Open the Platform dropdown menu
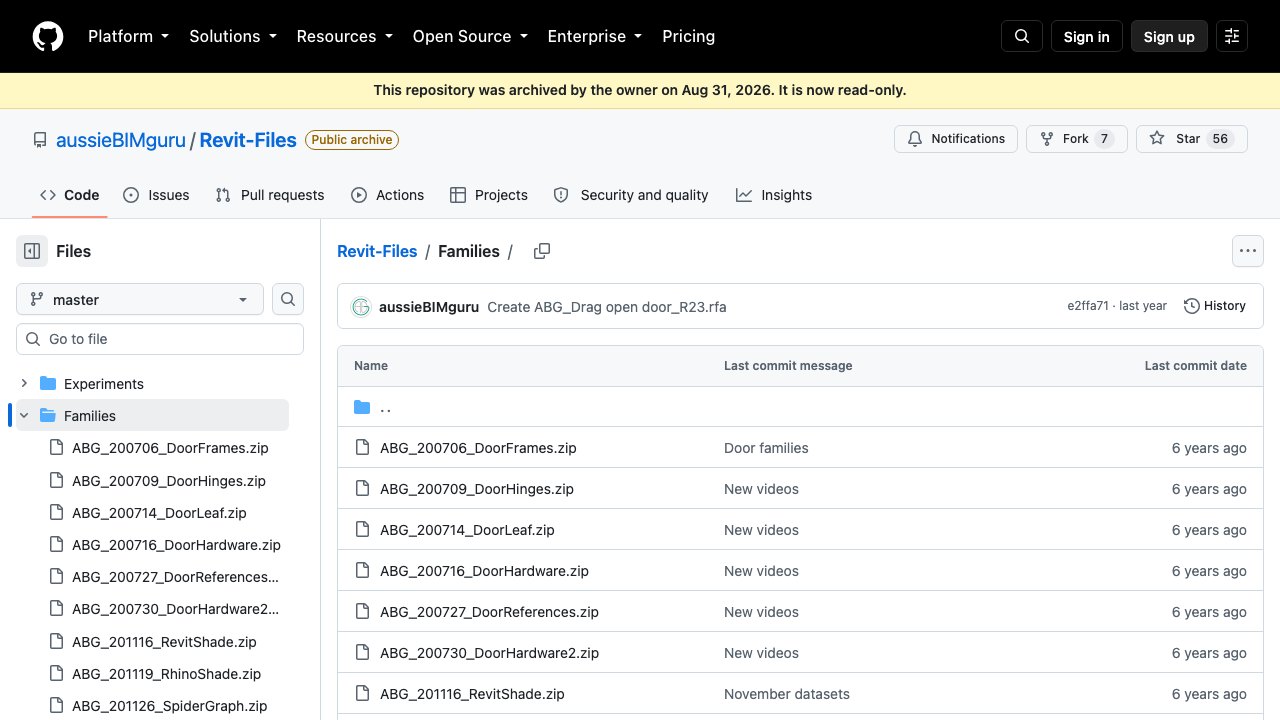Screen dimensions: 1280x720 [128, 36]
